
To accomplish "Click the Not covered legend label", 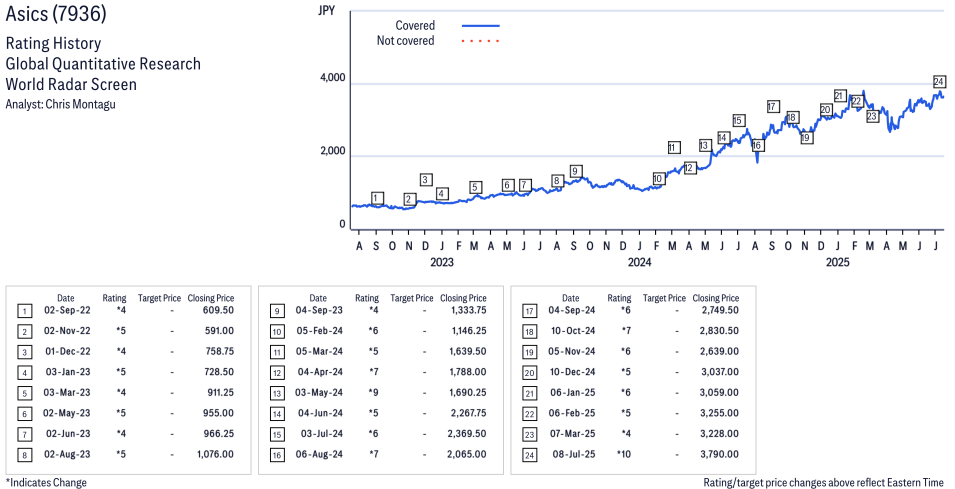I will pyautogui.click(x=406, y=41).
